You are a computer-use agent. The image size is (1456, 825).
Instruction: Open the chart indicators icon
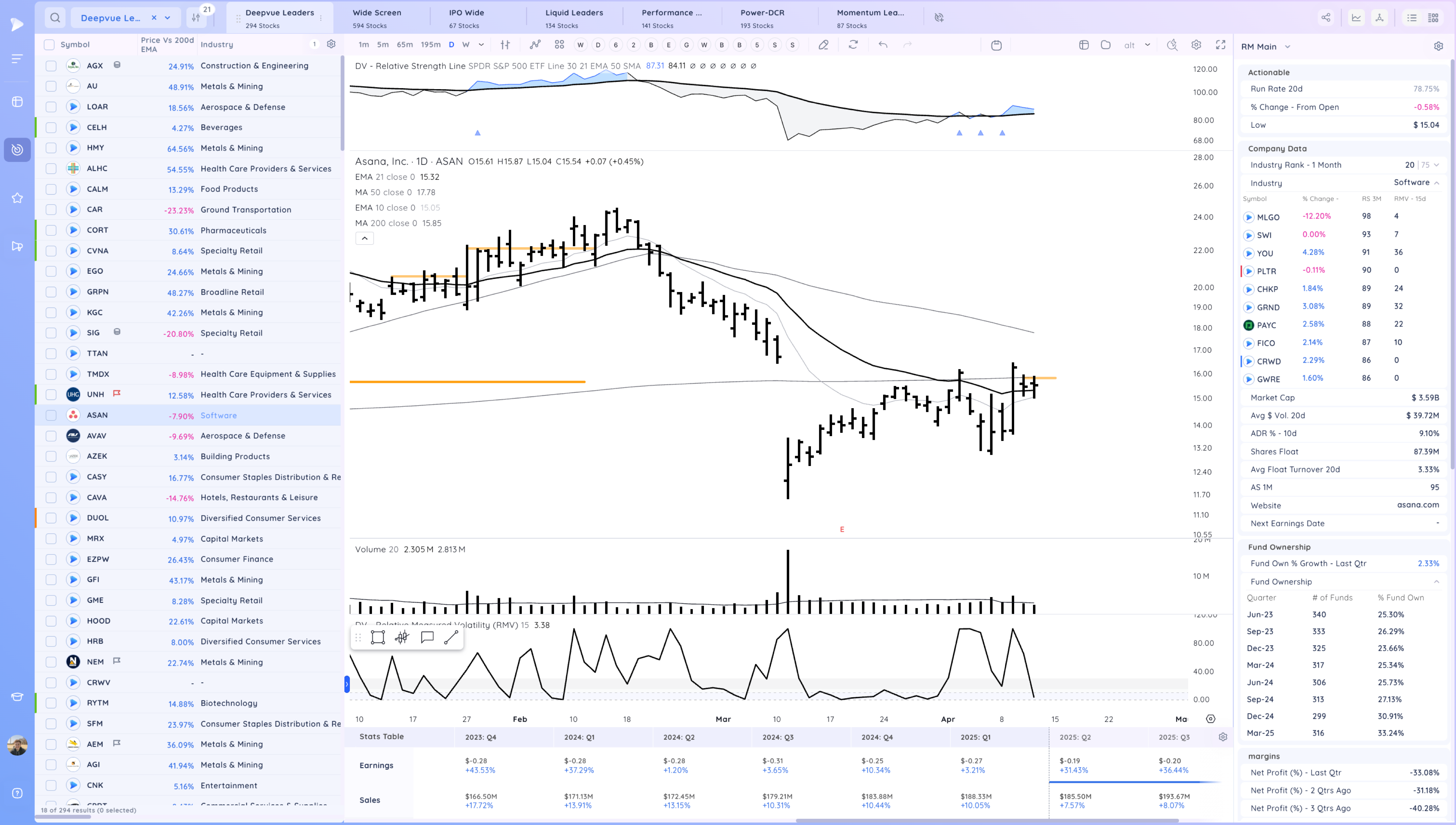535,45
